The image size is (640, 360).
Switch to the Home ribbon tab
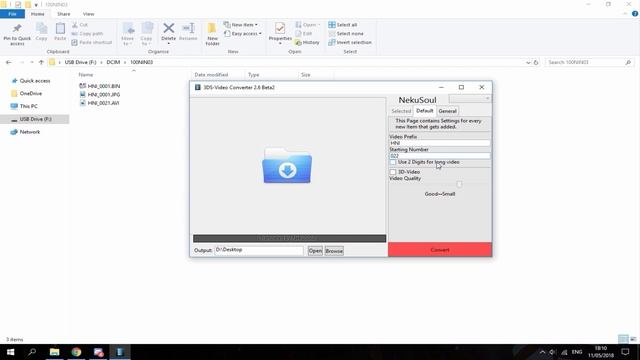(38, 14)
